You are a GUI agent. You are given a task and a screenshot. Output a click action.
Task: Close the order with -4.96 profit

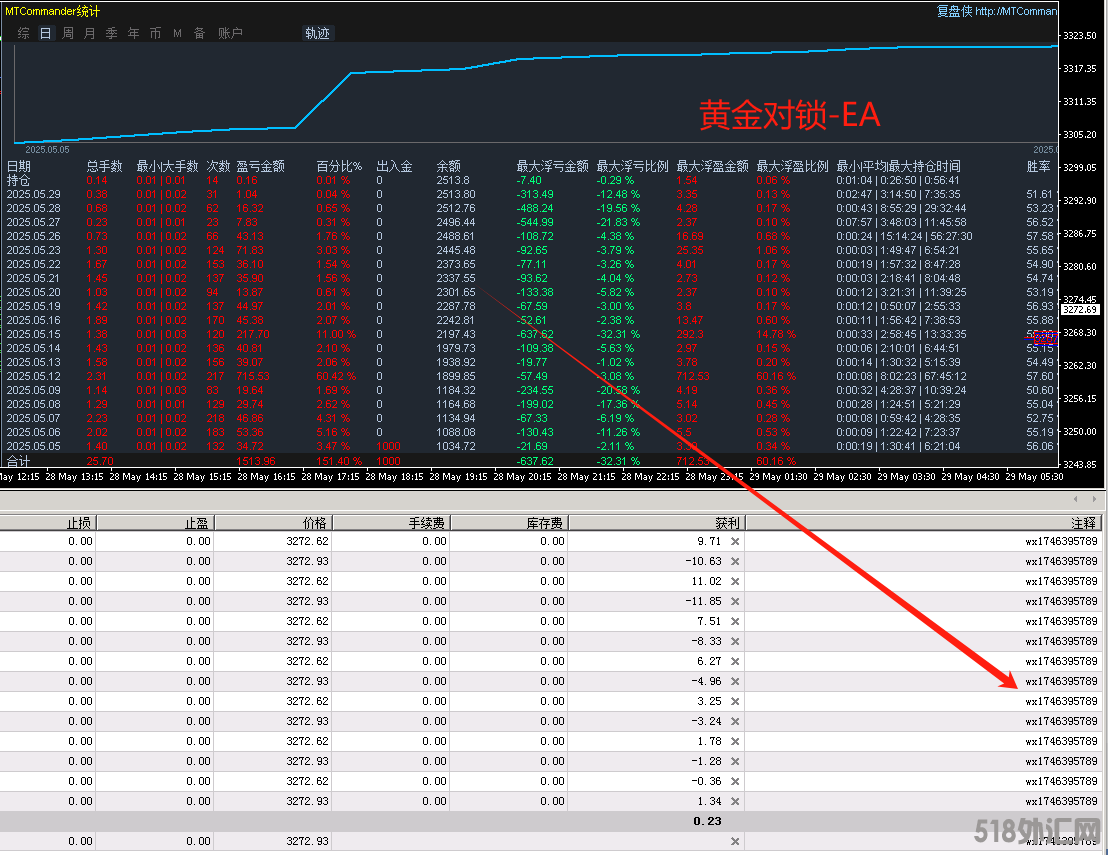click(x=735, y=681)
